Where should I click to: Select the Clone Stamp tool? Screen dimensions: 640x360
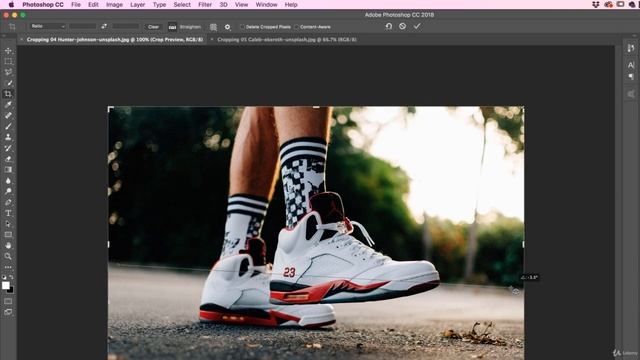[8, 137]
